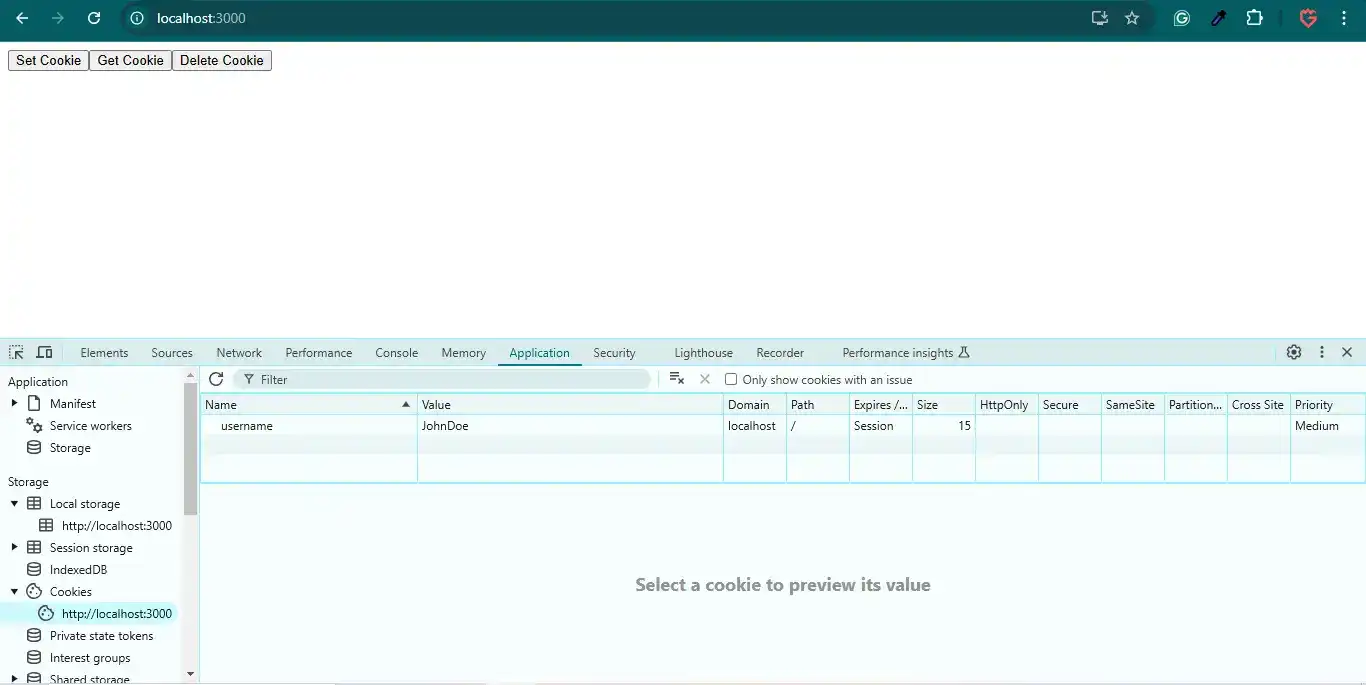Clear all cookies icon
Image resolution: width=1366 pixels, height=685 pixels.
(x=677, y=379)
